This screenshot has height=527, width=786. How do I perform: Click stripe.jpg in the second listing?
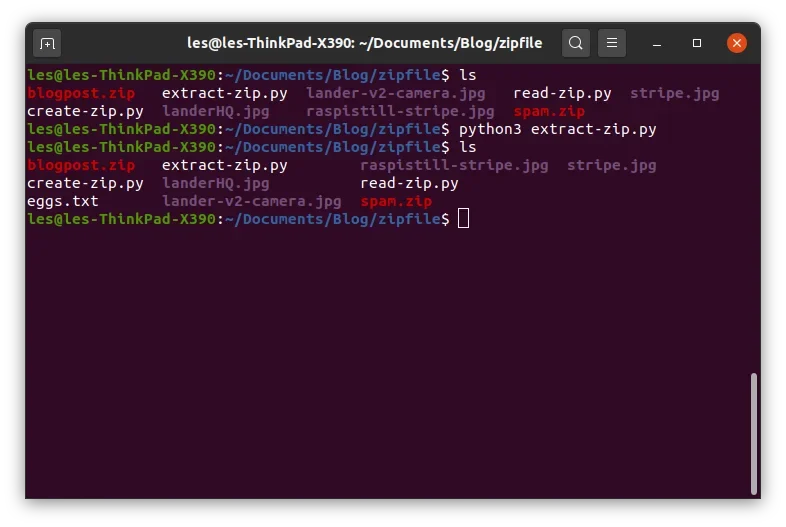pos(612,165)
